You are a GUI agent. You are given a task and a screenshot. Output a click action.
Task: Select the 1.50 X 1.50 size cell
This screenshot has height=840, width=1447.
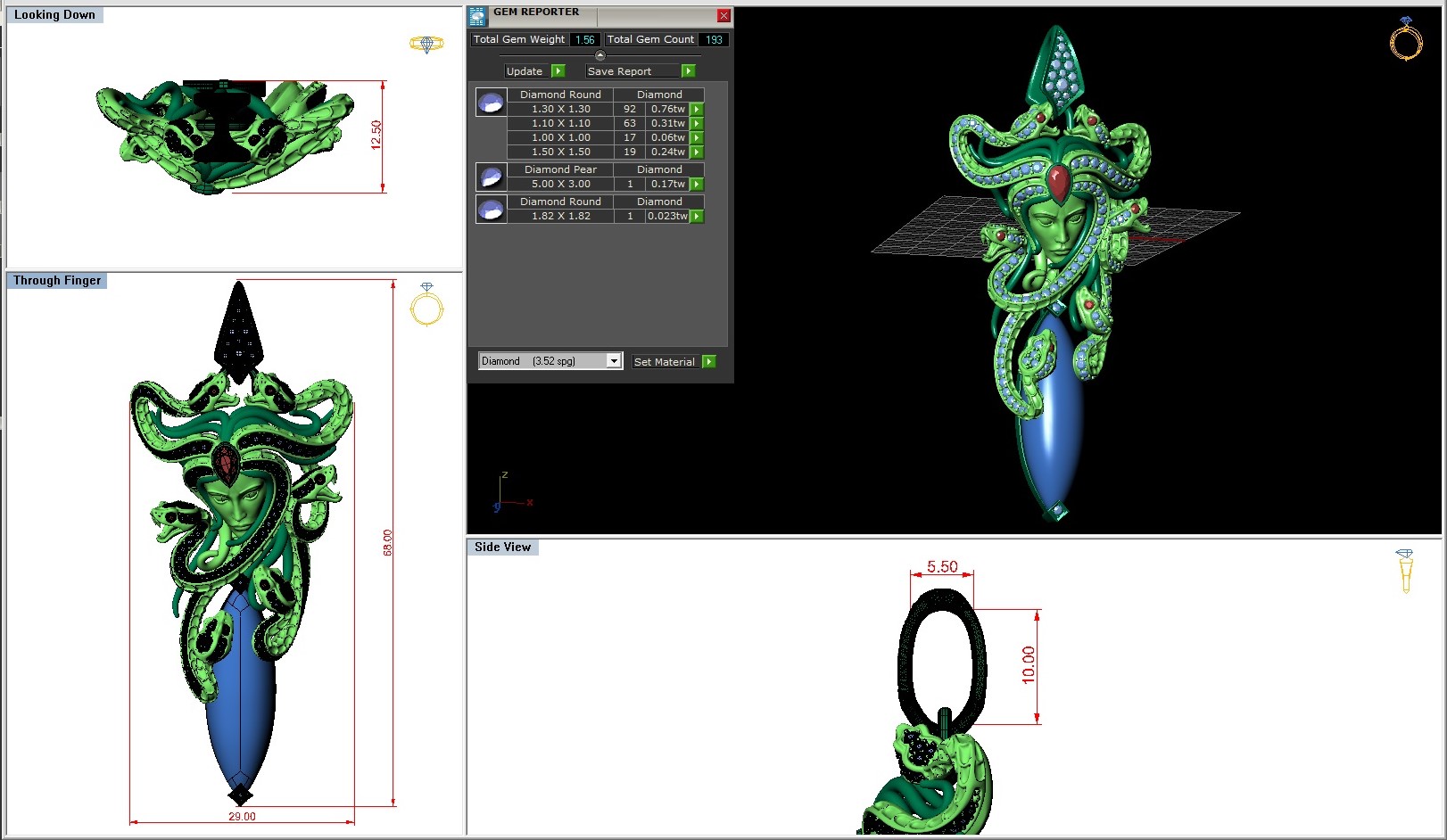560,152
